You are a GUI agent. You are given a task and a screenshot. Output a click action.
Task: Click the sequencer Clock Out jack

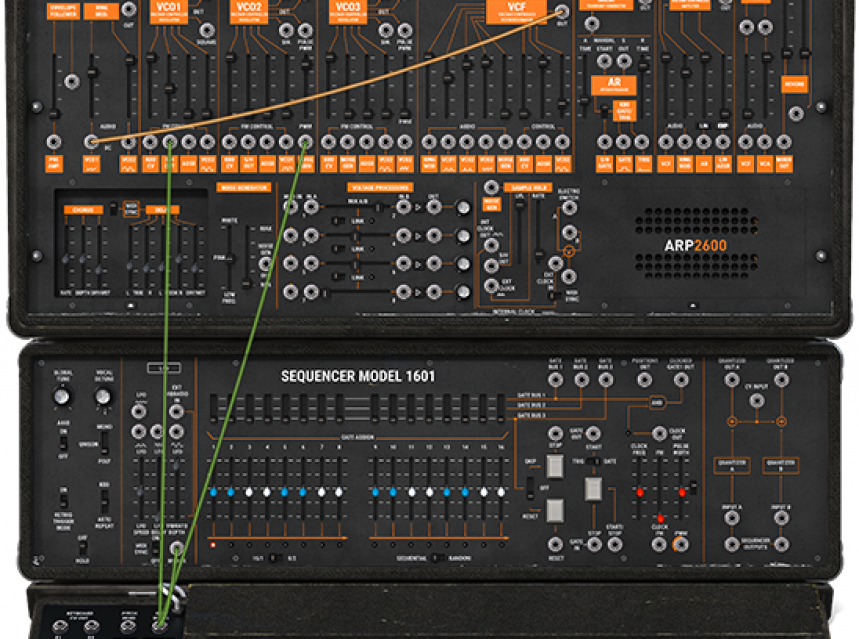(660, 433)
